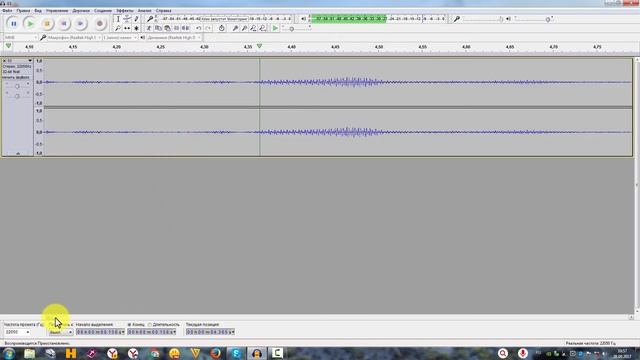Fit selection to window width
This screenshot has height=360, width=640.
(253, 28)
